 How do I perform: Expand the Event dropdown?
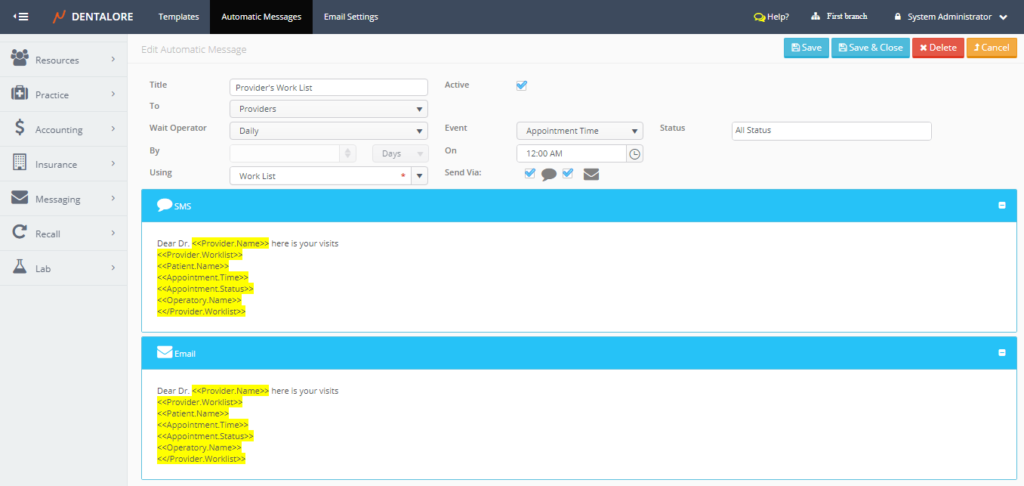point(579,130)
